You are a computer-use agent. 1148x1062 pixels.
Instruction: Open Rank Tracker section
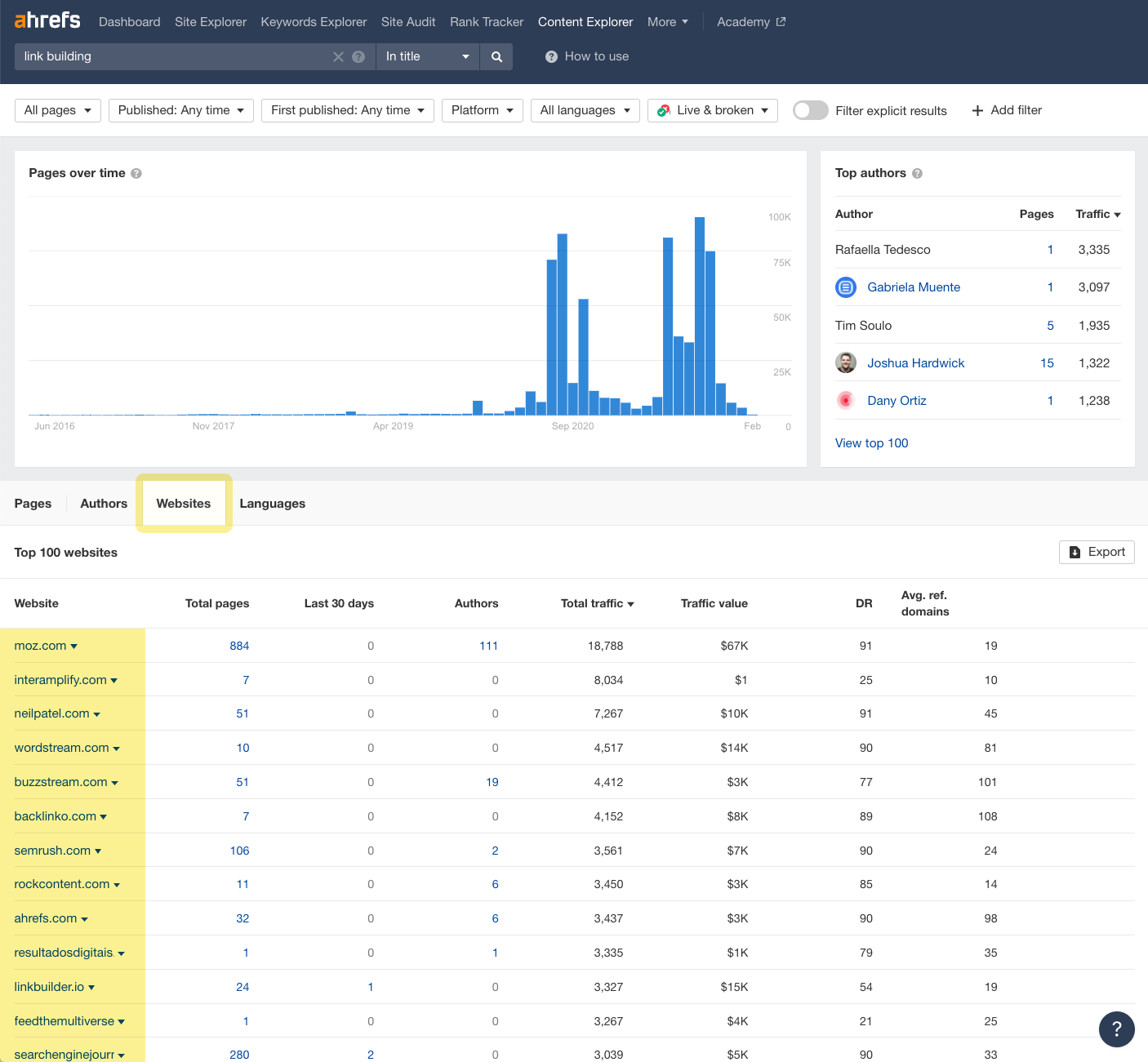(x=487, y=22)
